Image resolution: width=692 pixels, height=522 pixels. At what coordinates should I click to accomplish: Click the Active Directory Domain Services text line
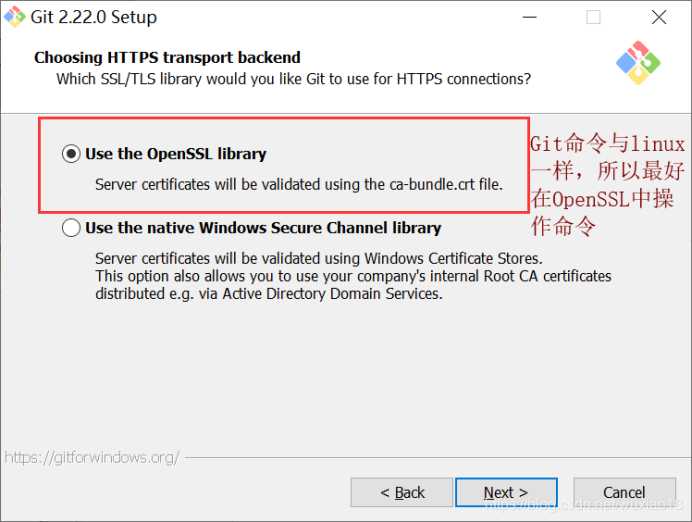pos(269,293)
